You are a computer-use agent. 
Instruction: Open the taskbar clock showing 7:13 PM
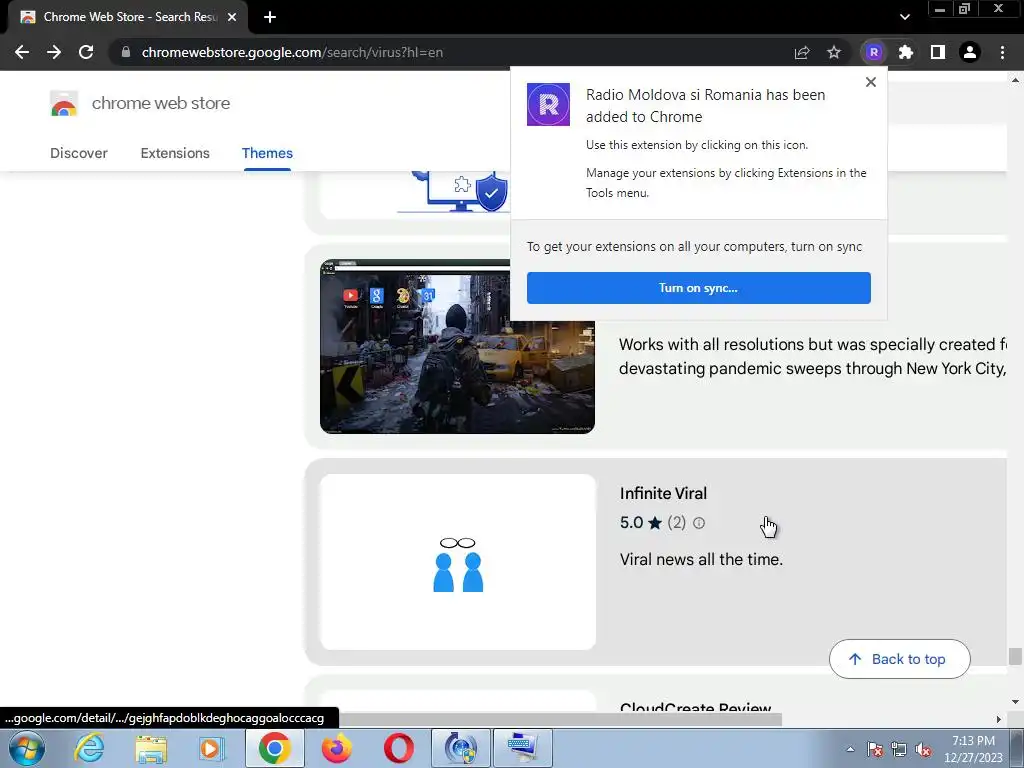pyautogui.click(x=973, y=749)
